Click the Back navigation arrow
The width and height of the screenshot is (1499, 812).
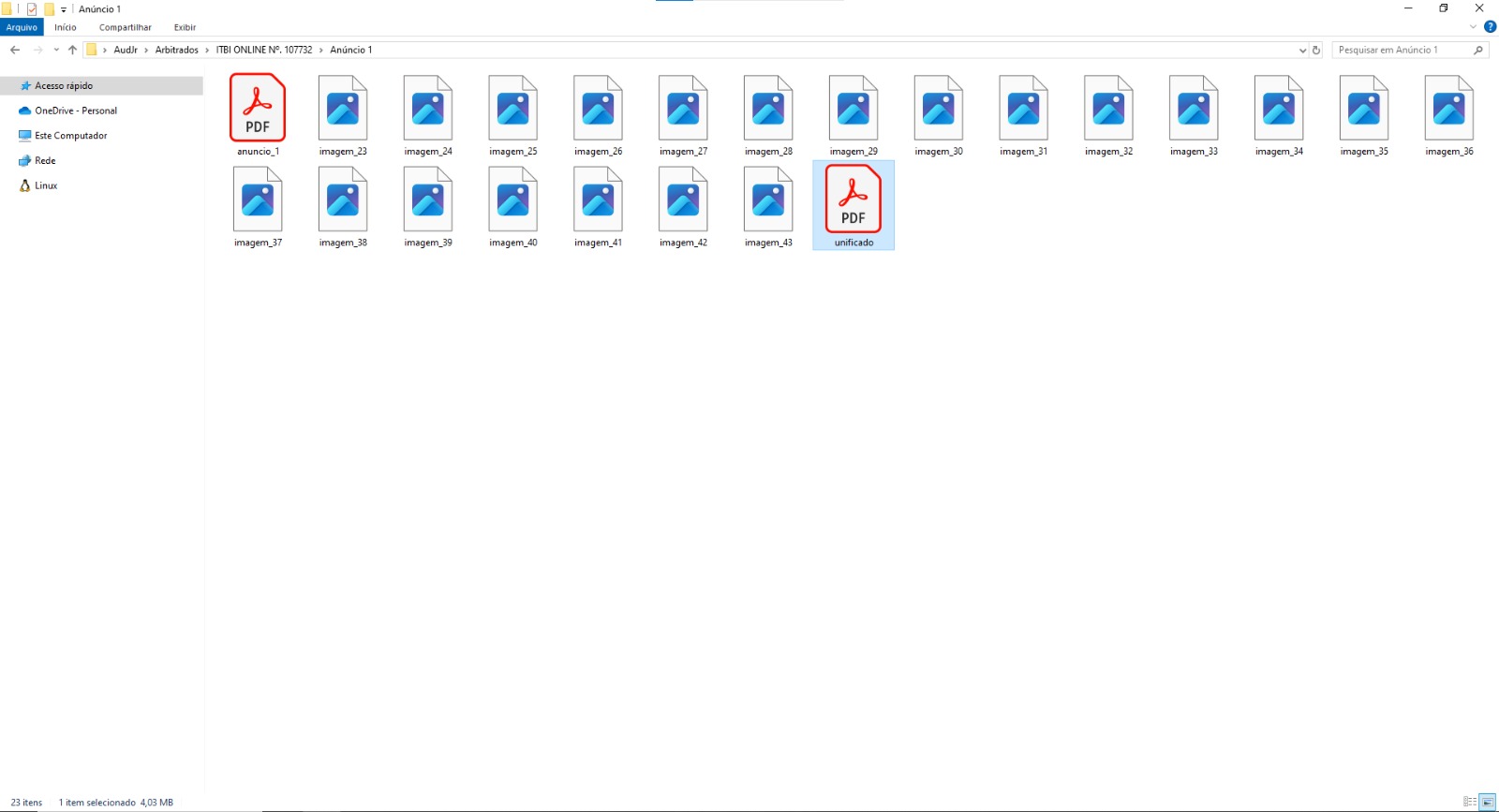(15, 50)
